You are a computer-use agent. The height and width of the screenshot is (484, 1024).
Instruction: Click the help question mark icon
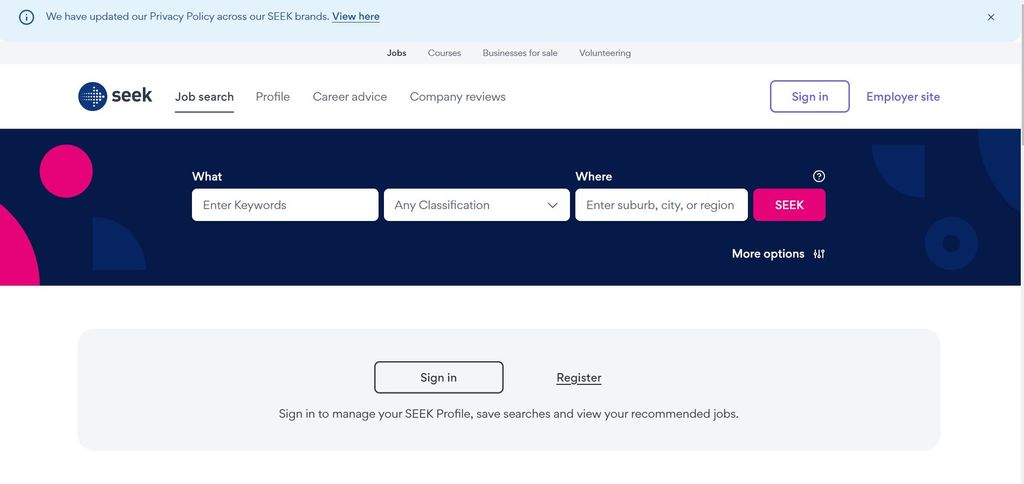pyautogui.click(x=819, y=176)
